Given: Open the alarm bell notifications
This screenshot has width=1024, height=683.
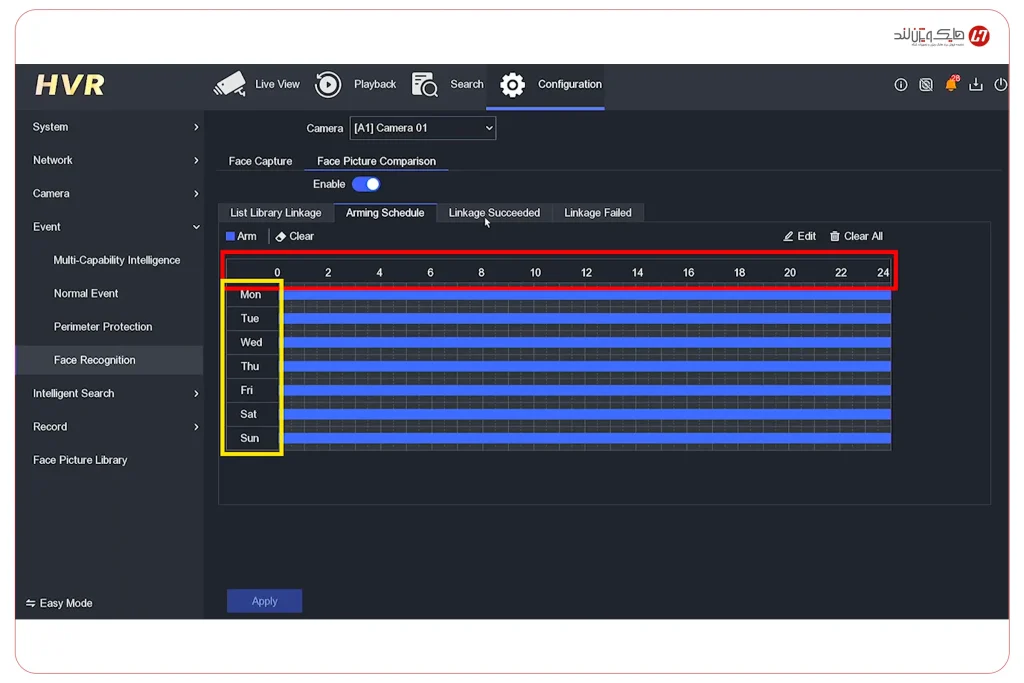Looking at the screenshot, I should click(950, 85).
